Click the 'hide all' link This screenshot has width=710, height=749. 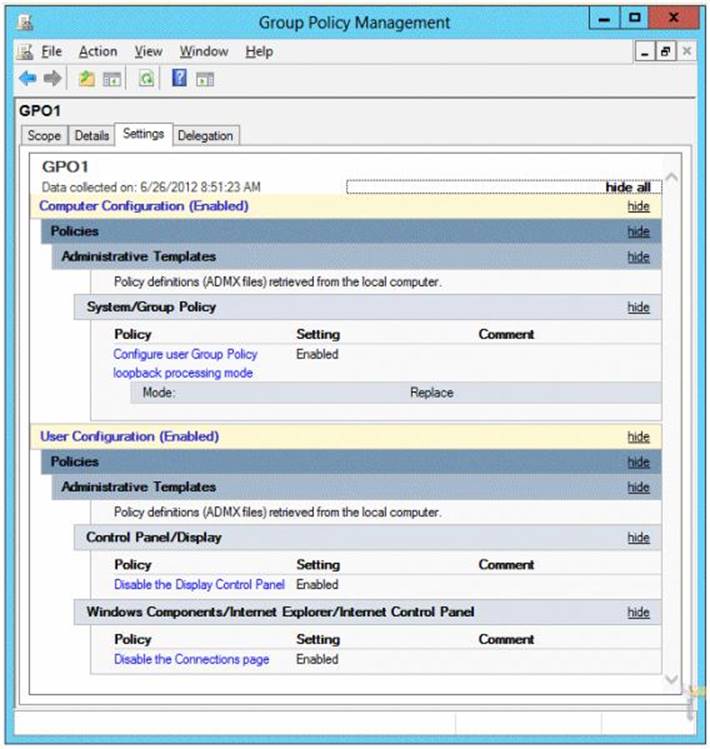[628, 187]
